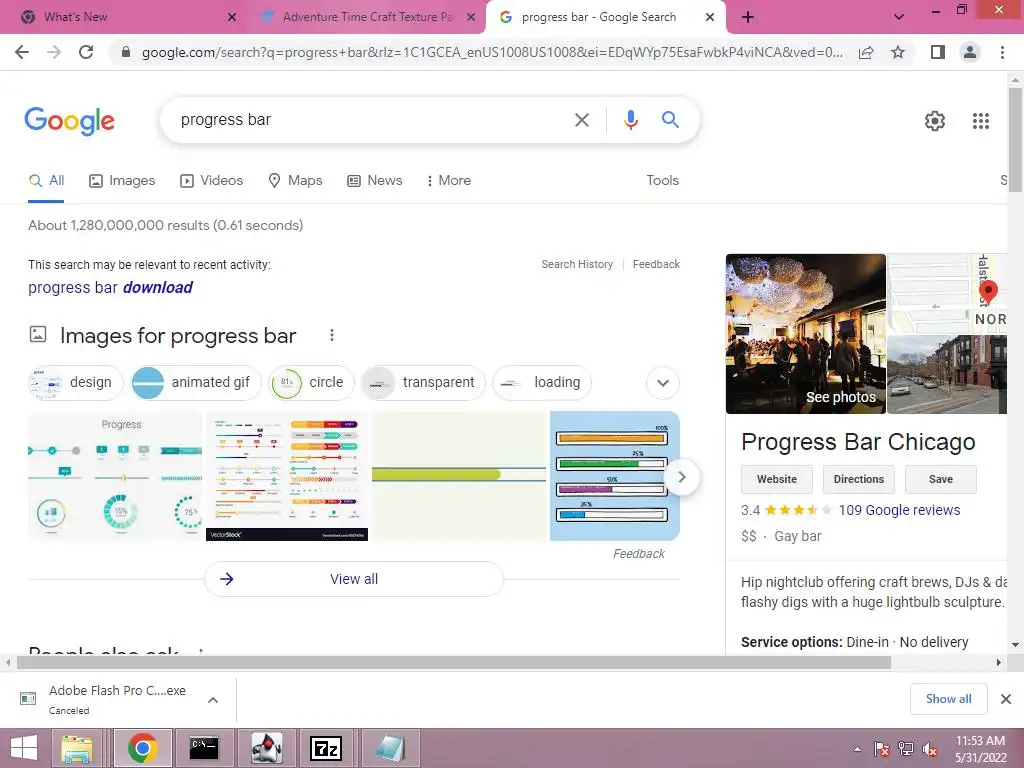Open new browser tab
1024x768 pixels.
[748, 17]
